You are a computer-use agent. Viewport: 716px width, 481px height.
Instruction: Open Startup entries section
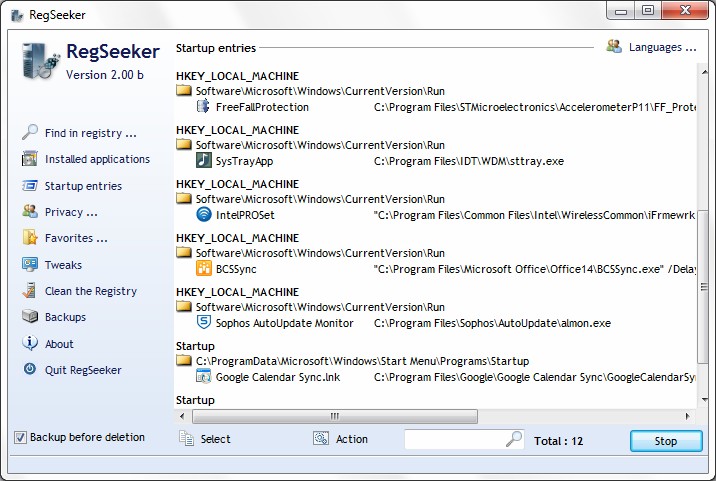[x=83, y=186]
